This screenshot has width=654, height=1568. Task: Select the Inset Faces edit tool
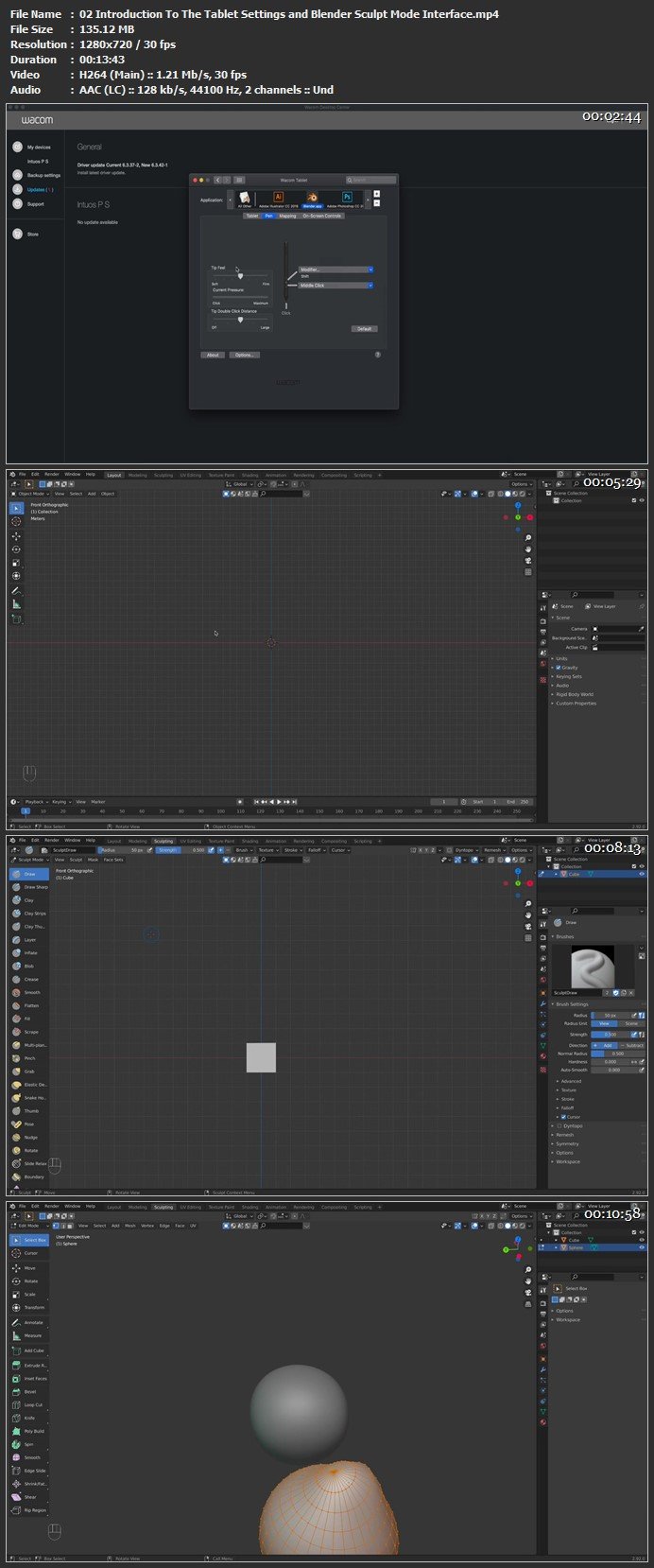29,1379
